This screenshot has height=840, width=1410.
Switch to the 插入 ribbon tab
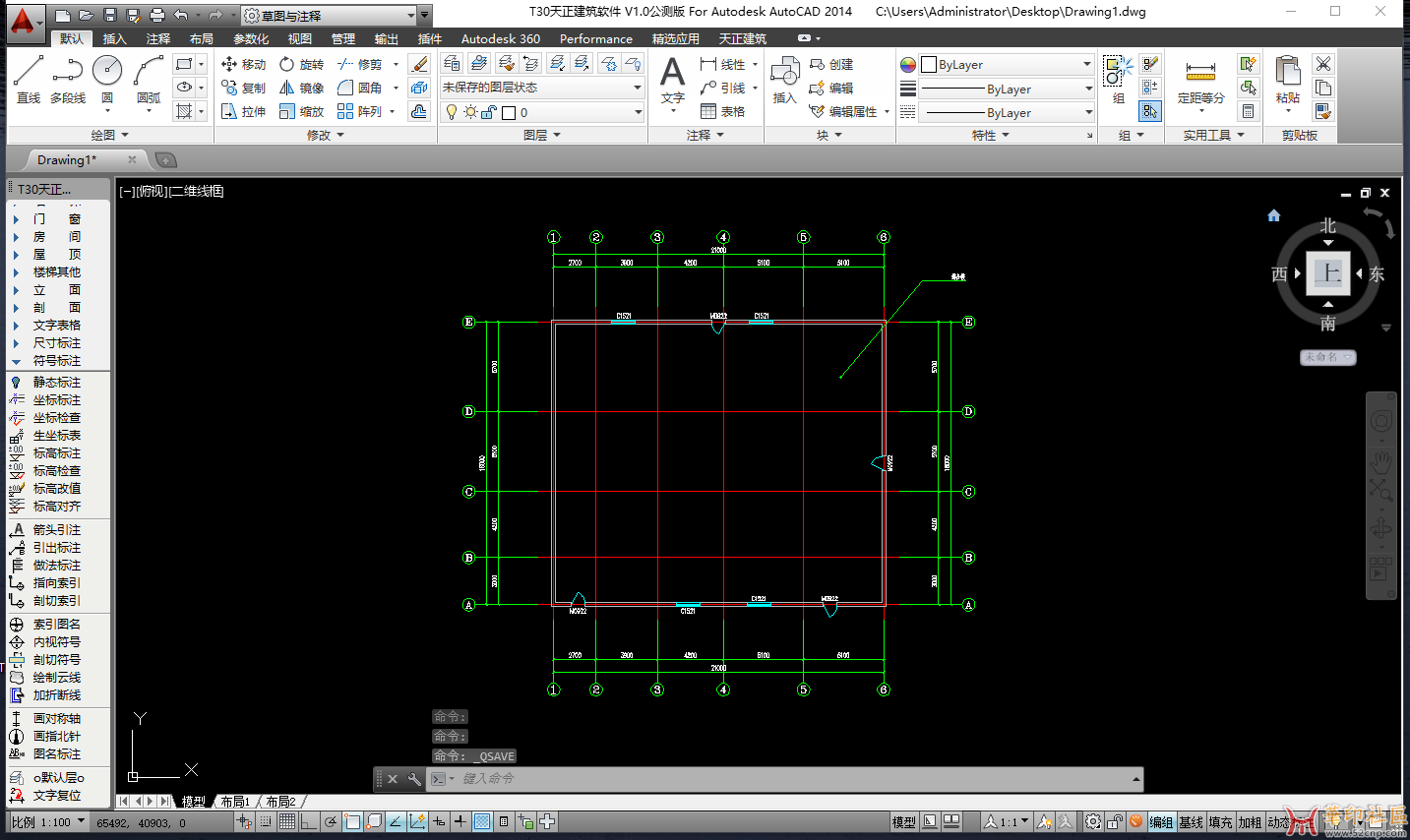pos(115,38)
